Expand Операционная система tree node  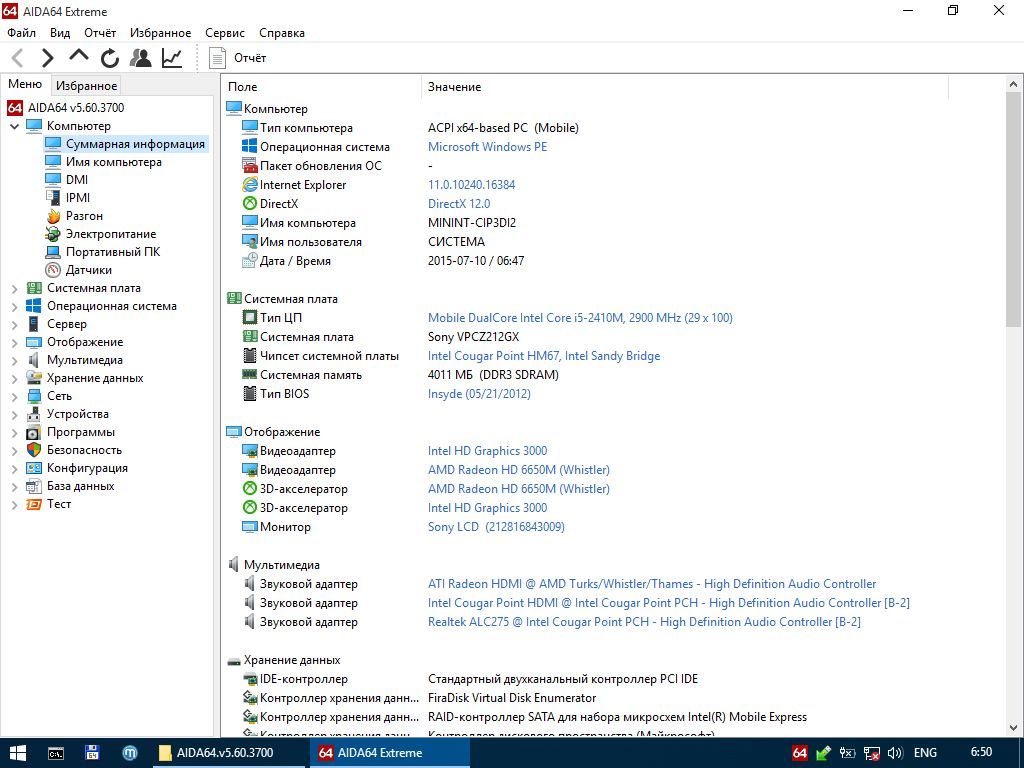tap(14, 306)
